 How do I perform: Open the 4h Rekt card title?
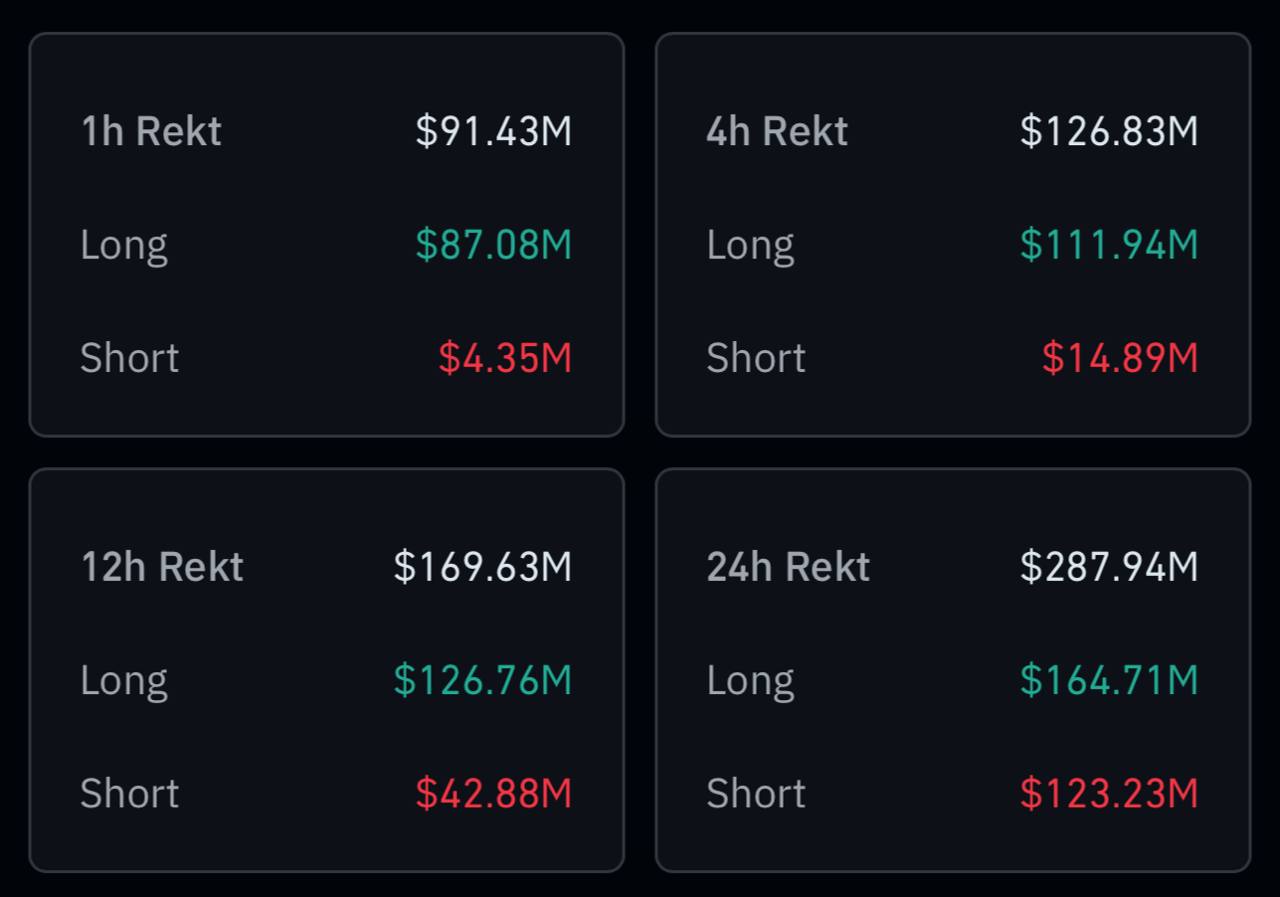(x=777, y=131)
